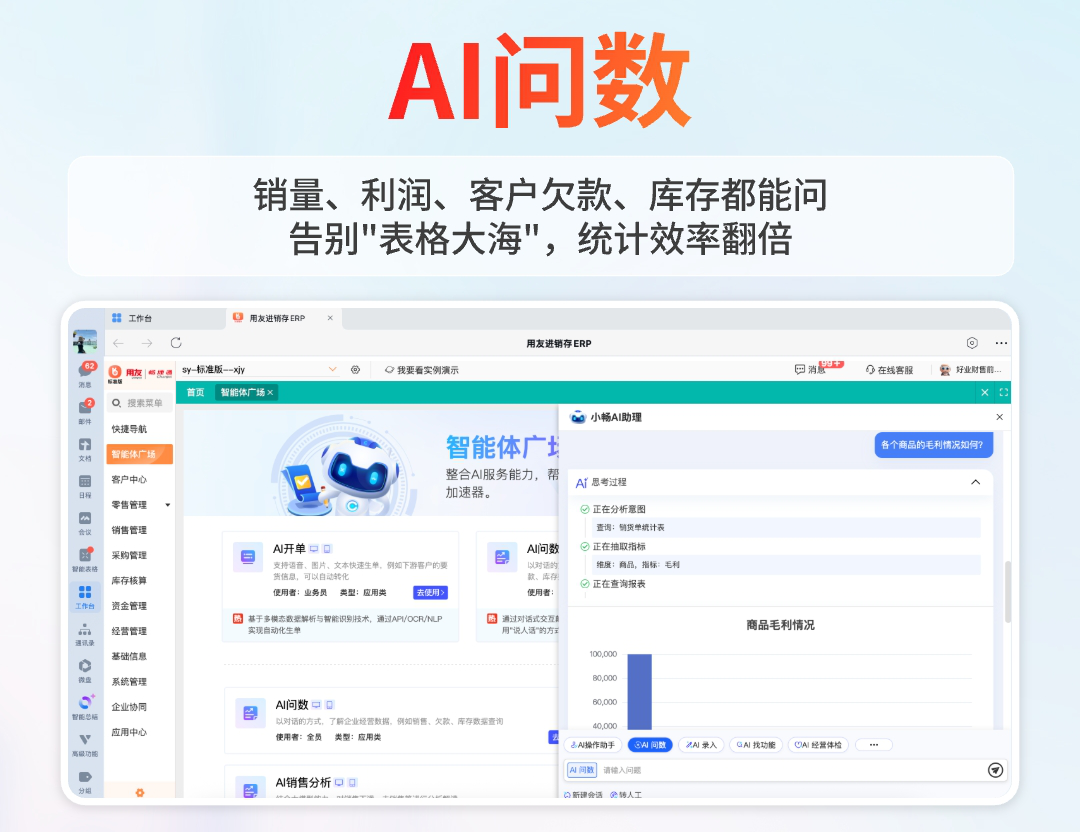1080x832 pixels.
Task: Switch to the 首页 tab
Action: (x=195, y=393)
